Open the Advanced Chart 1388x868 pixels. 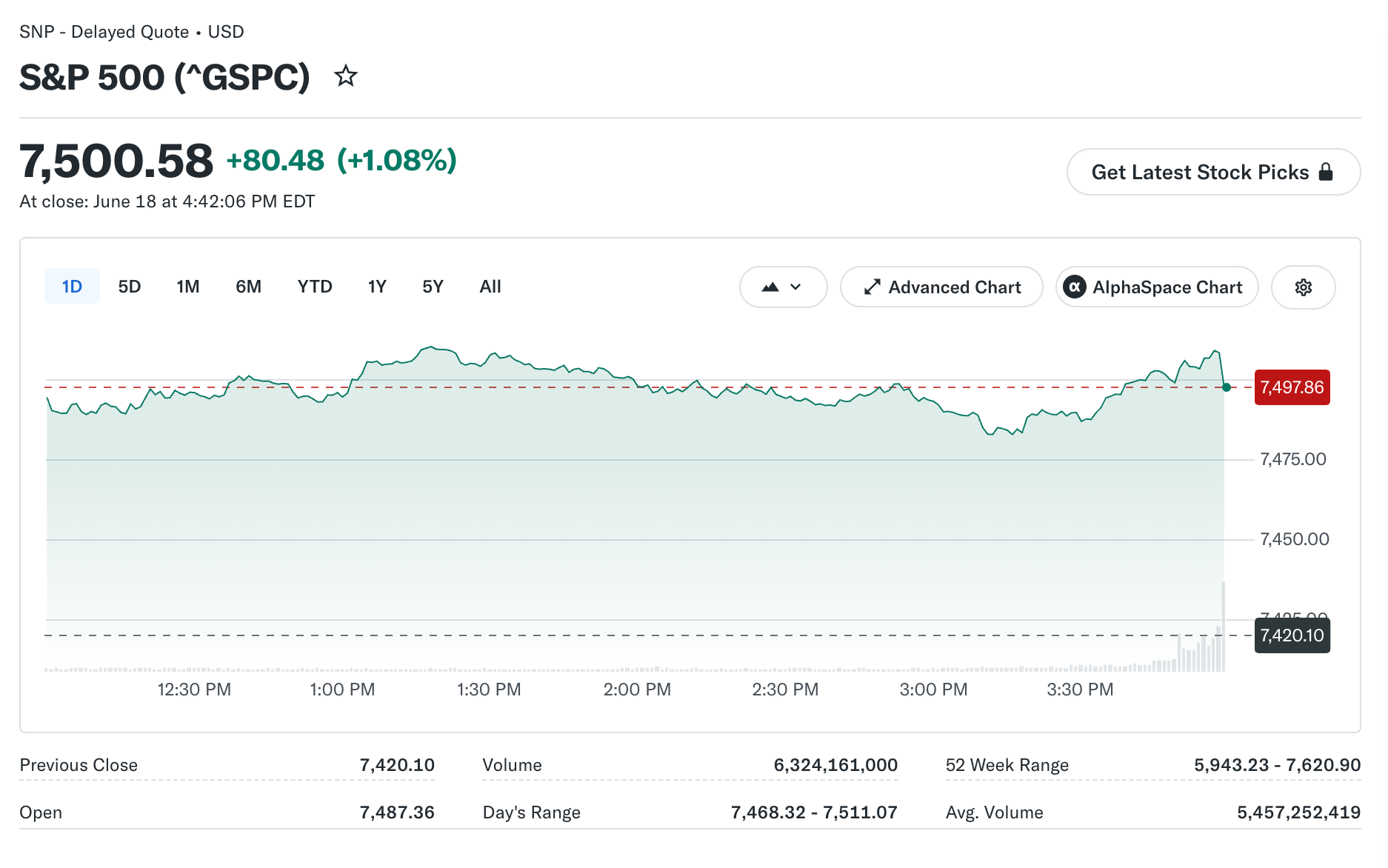click(942, 287)
